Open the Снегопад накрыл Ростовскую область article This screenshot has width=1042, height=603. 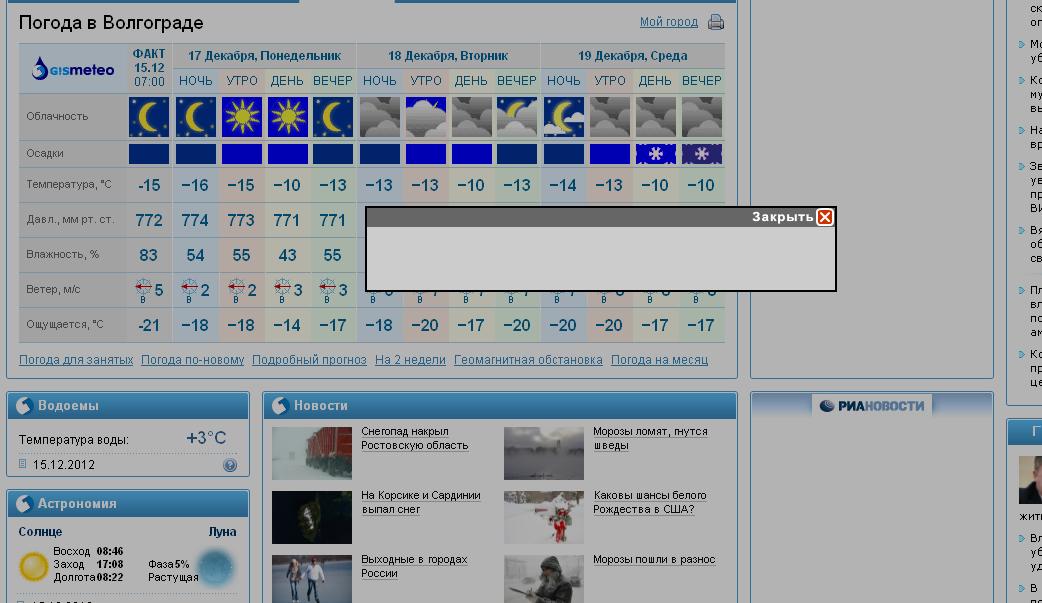(x=414, y=439)
